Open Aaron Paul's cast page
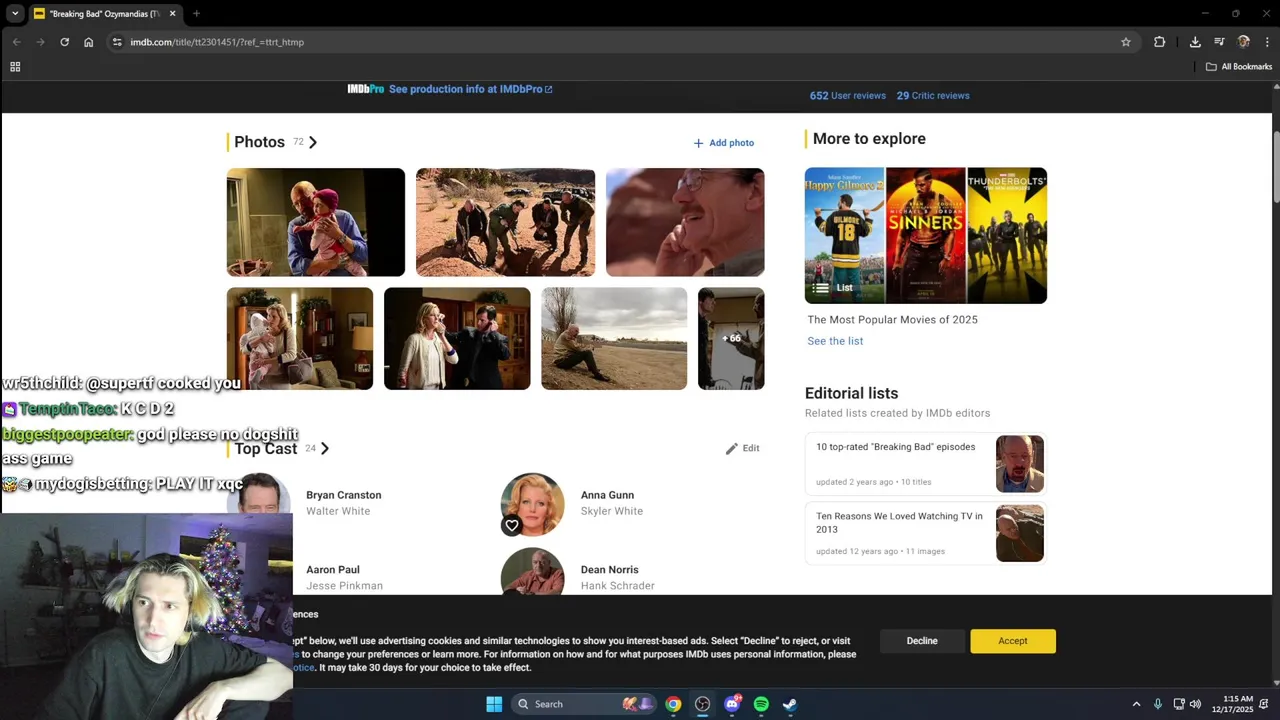Screen dimensions: 1280x720 pyautogui.click(x=333, y=570)
